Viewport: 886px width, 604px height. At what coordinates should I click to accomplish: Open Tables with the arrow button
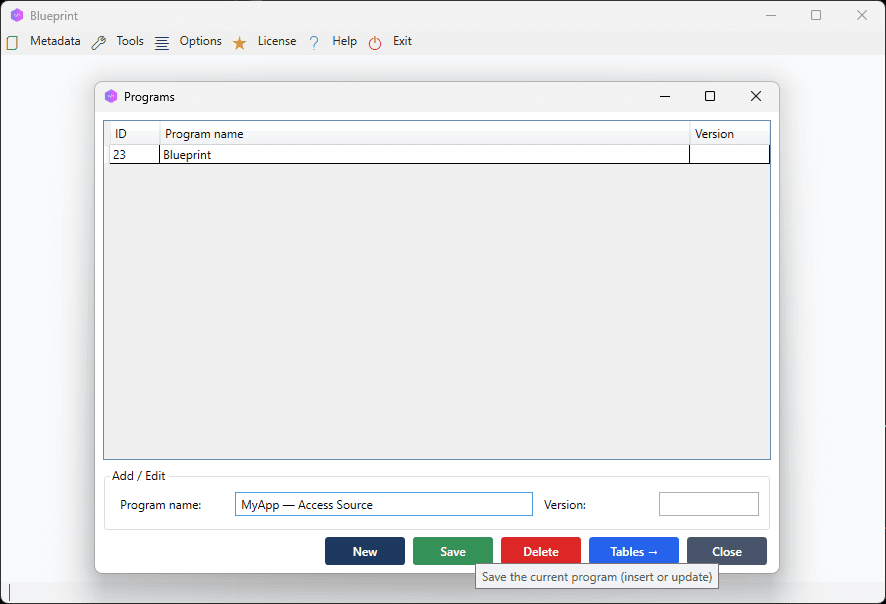pos(633,551)
